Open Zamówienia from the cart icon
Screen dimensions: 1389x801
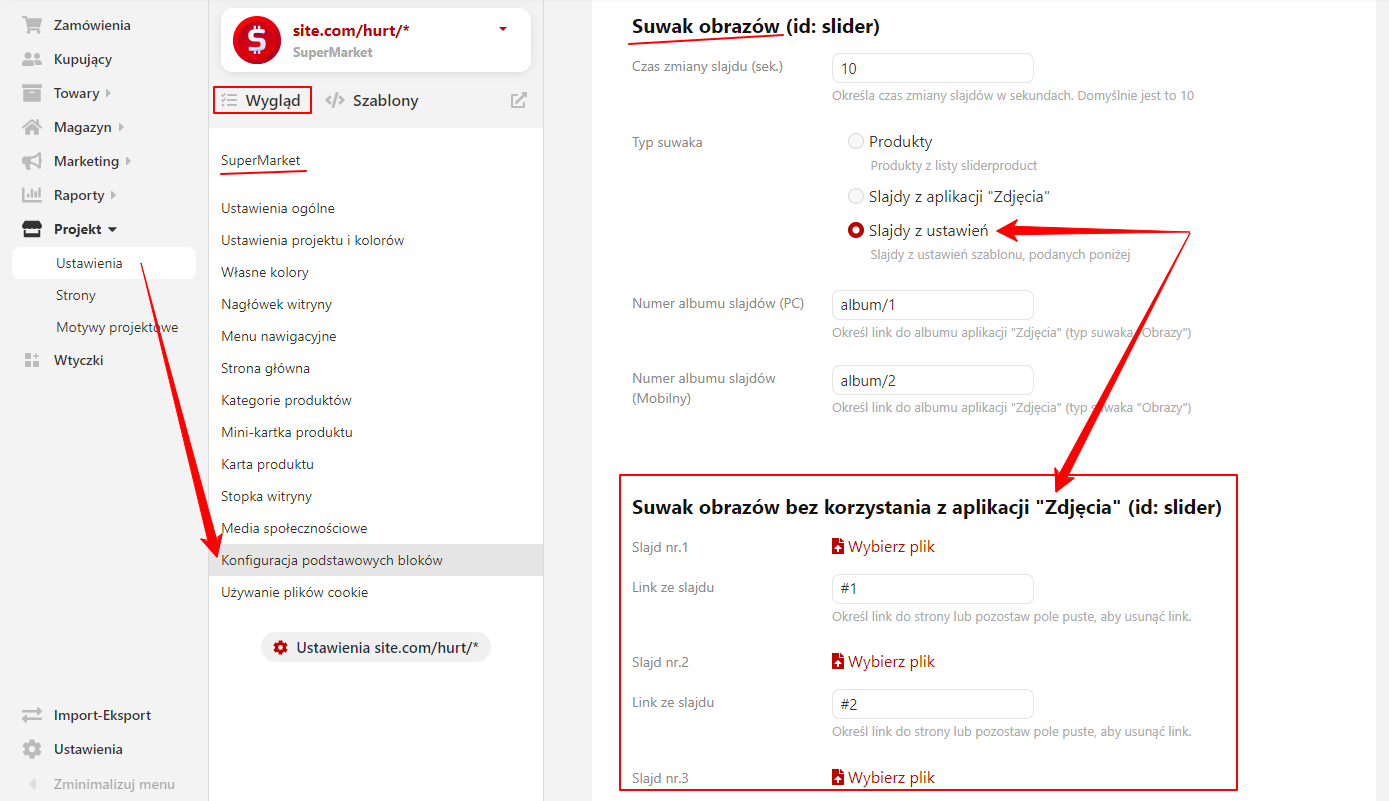(x=32, y=25)
